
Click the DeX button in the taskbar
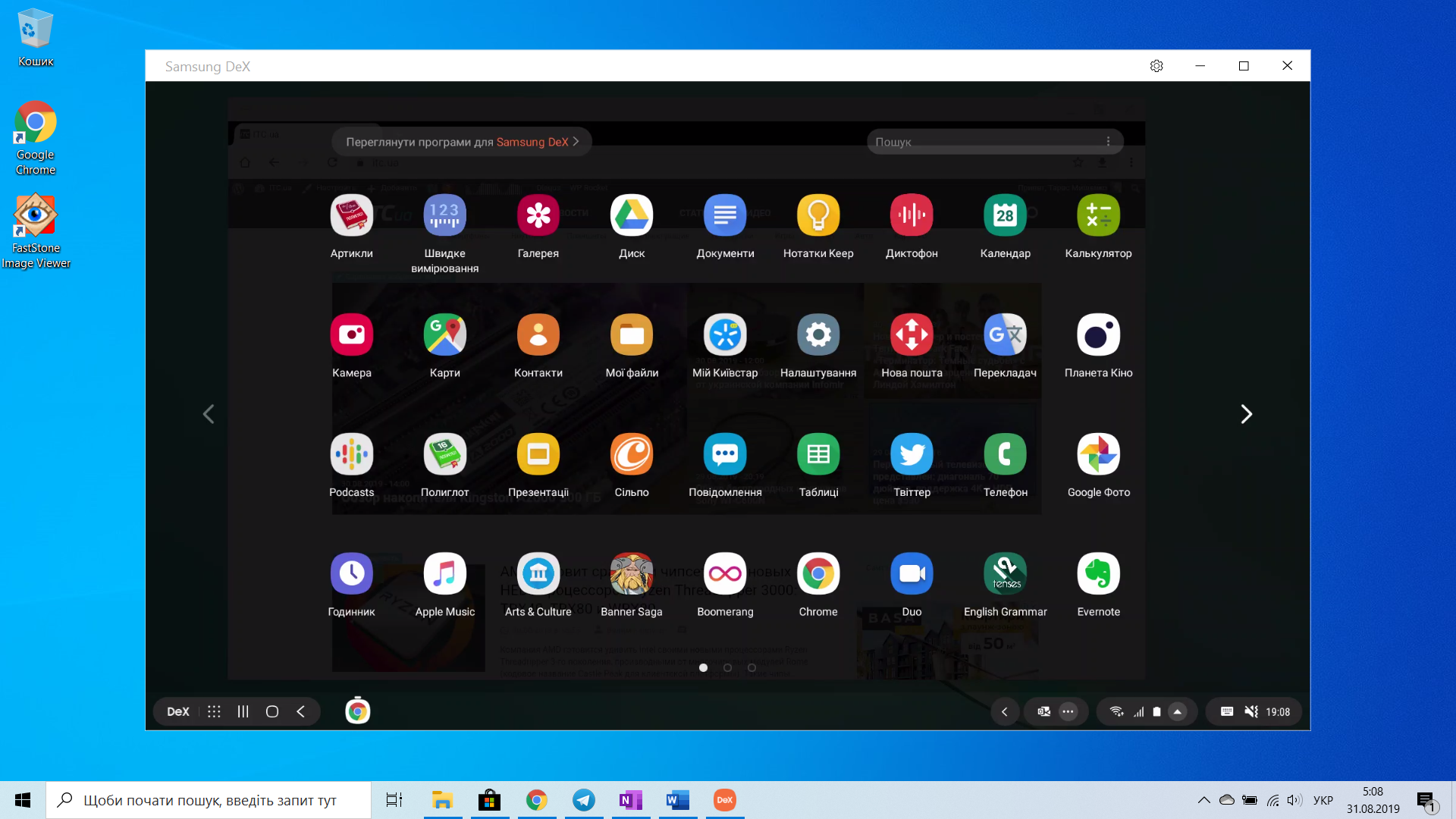178,711
